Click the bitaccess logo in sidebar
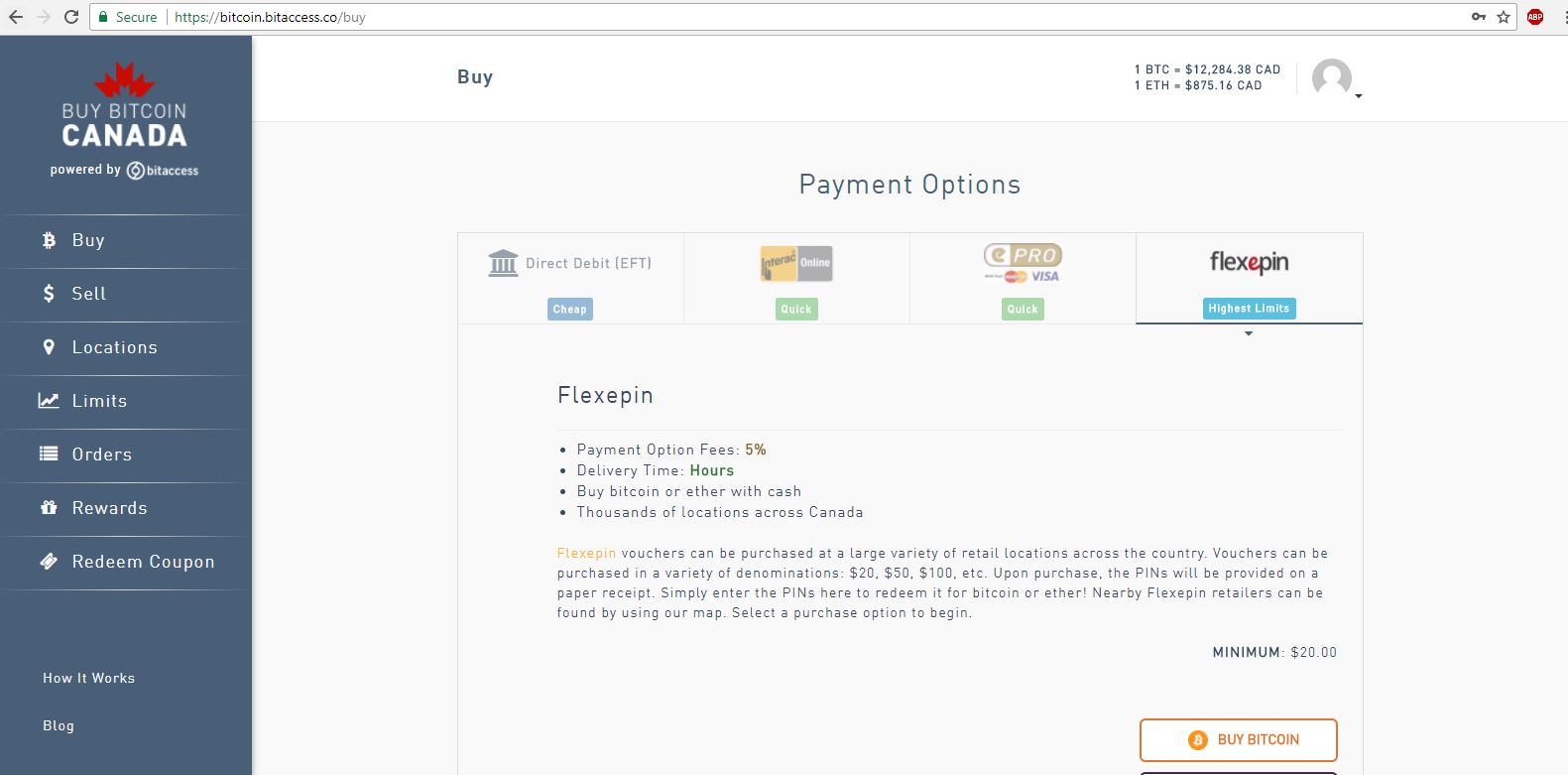The image size is (1568, 775). click(163, 171)
